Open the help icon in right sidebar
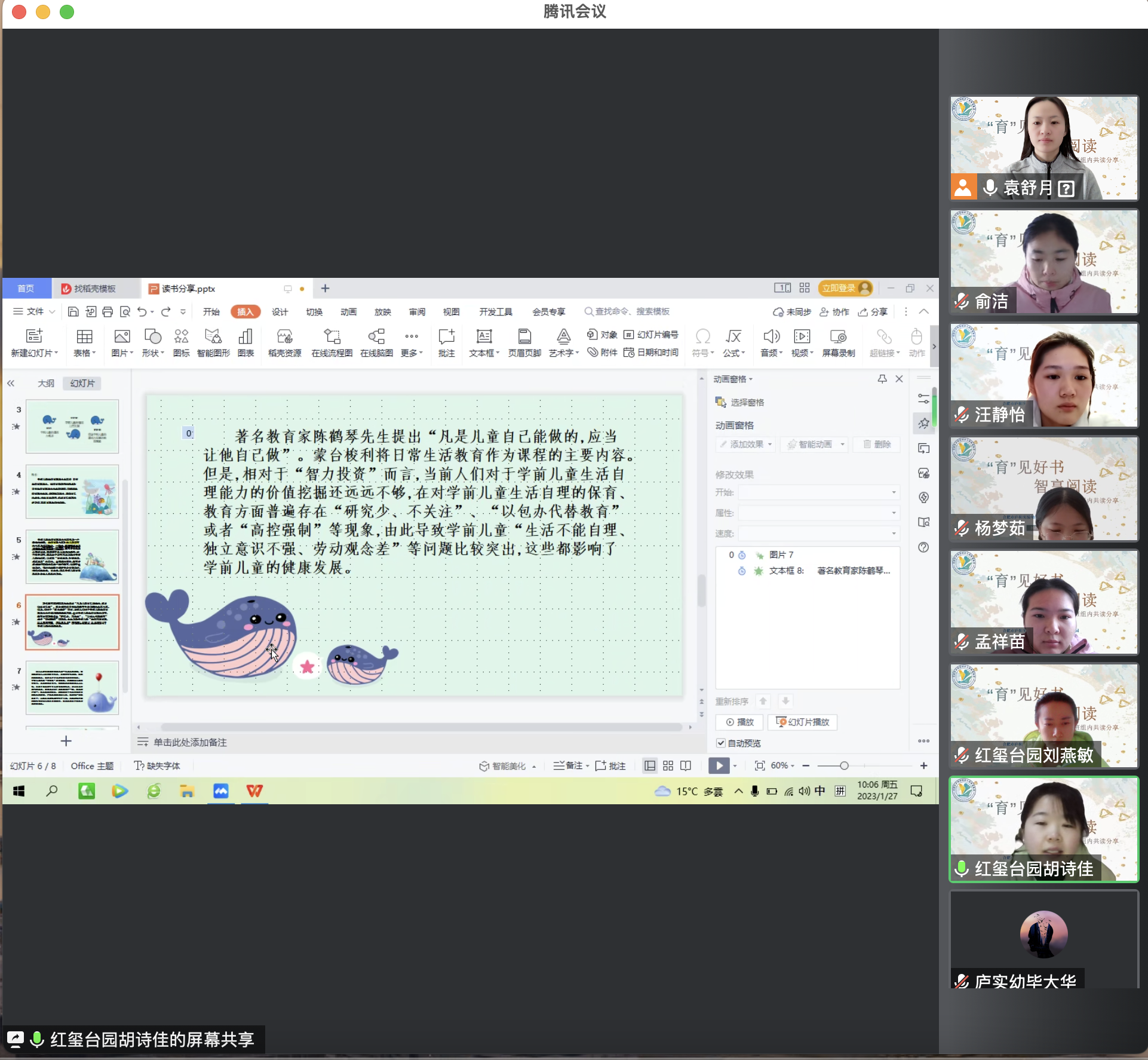The image size is (1148, 1060). 923,547
